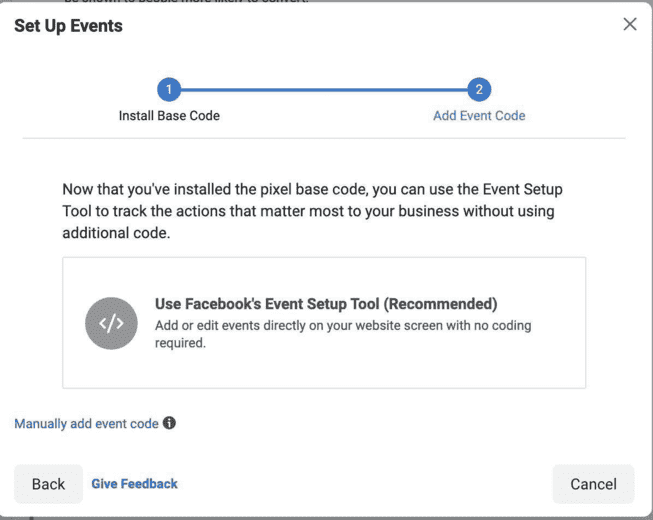Open the Give Feedback link

[x=135, y=484]
